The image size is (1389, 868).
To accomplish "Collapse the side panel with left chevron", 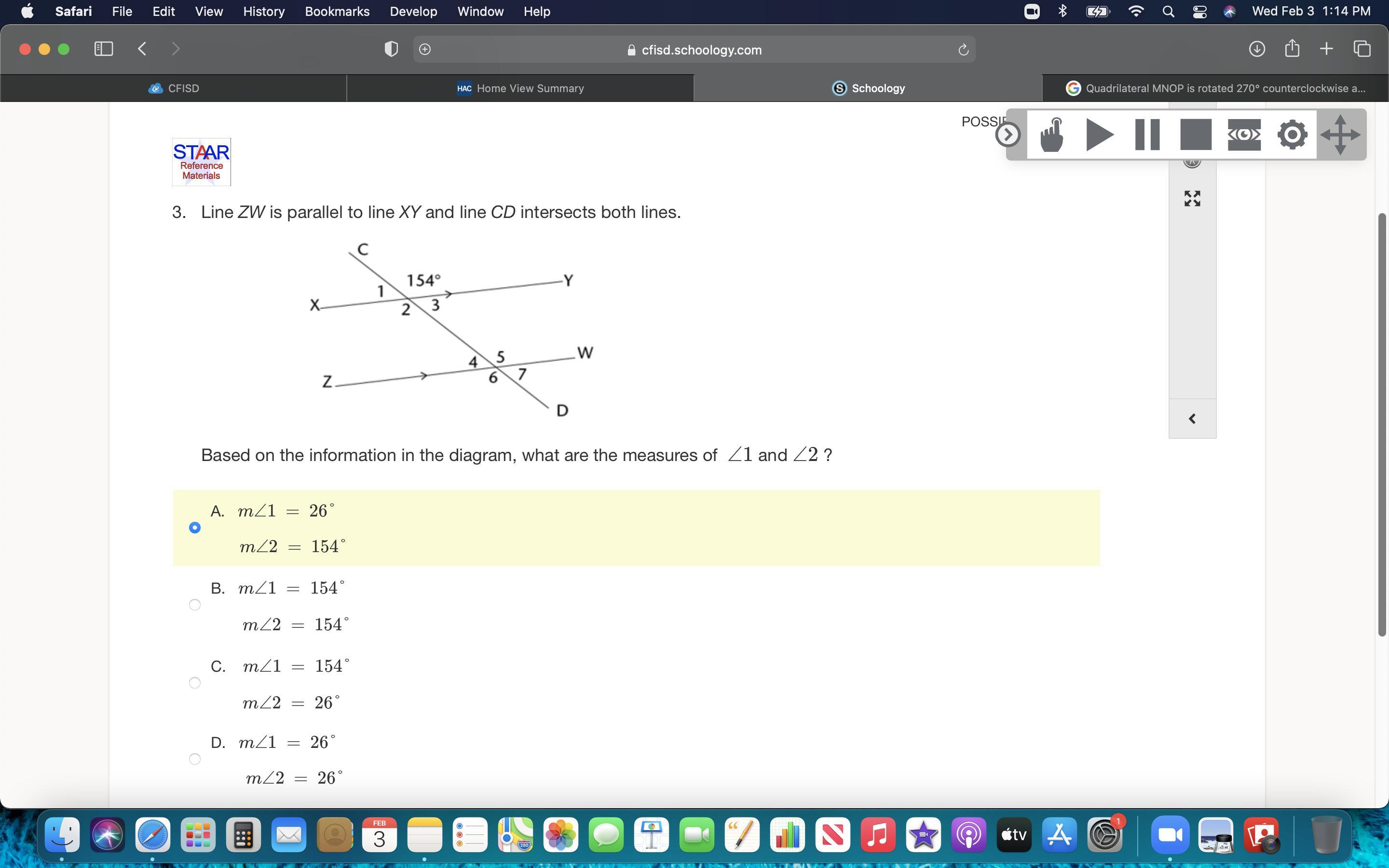I will (x=1192, y=419).
